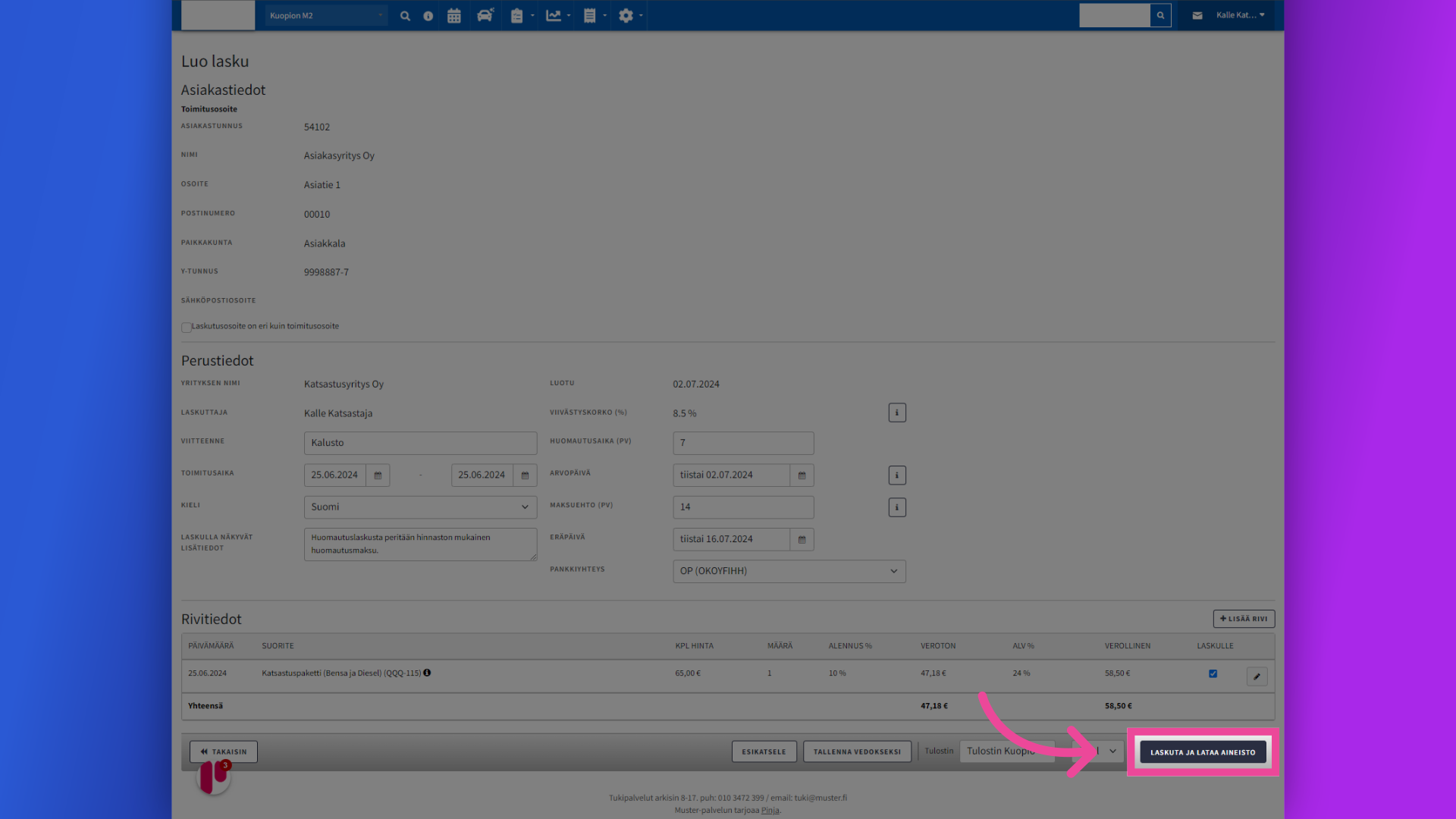The height and width of the screenshot is (819, 1456).
Task: Click the Päivämäärä column header
Action: pos(211,646)
